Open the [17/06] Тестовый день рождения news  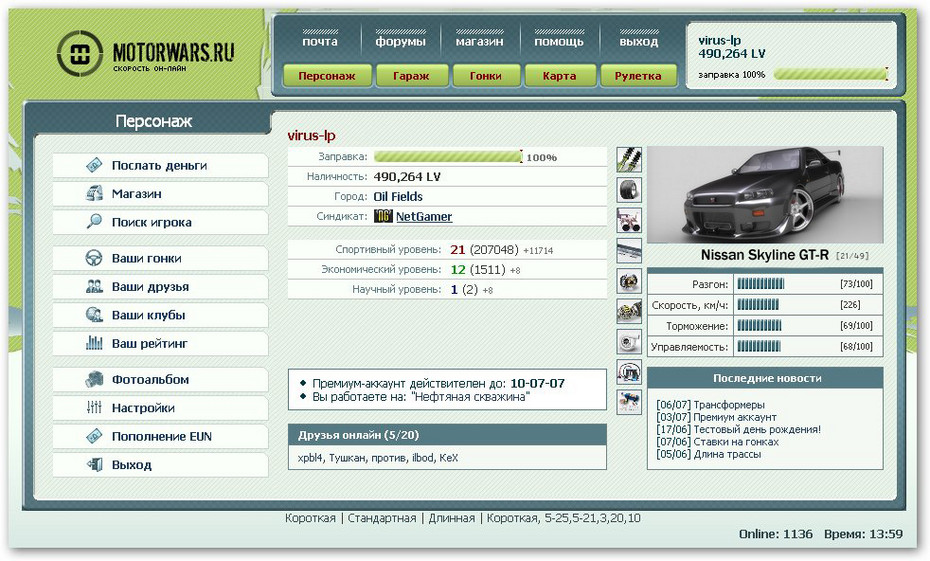[x=738, y=429]
